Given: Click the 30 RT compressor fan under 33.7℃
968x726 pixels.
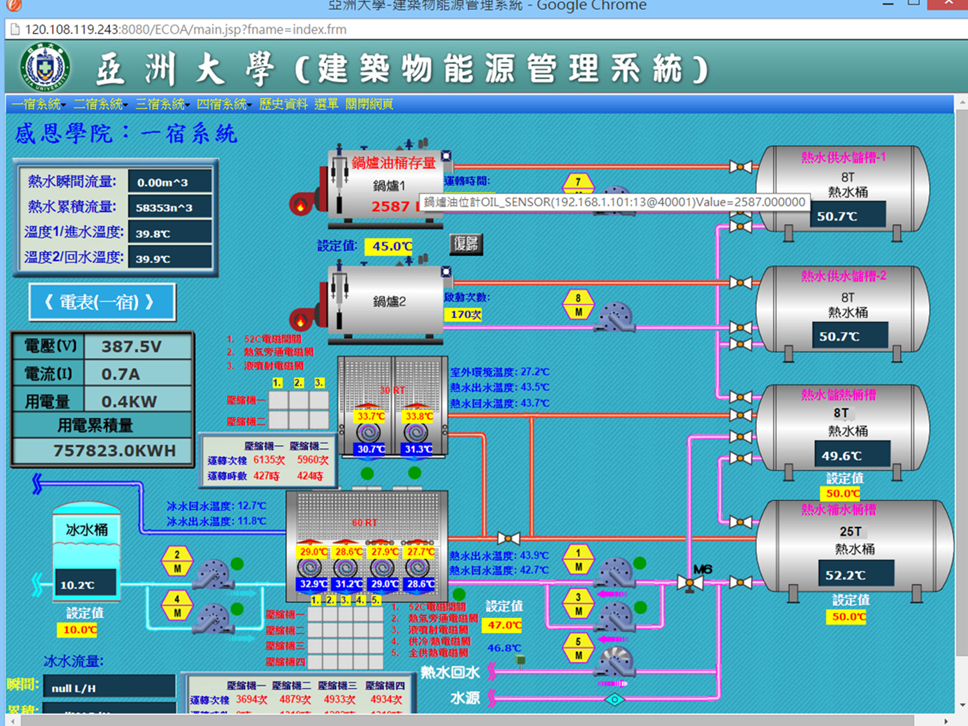Looking at the screenshot, I should coord(369,433).
